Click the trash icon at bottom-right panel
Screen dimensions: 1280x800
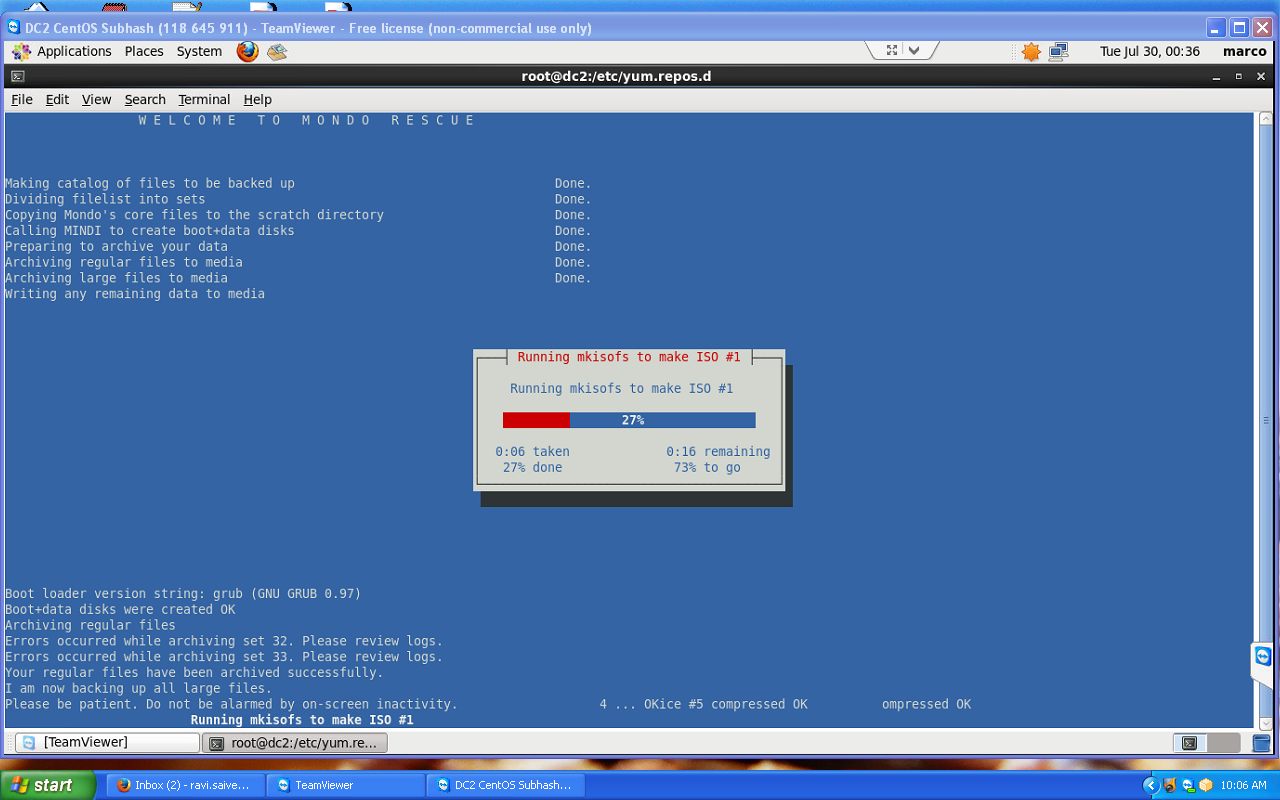1260,743
